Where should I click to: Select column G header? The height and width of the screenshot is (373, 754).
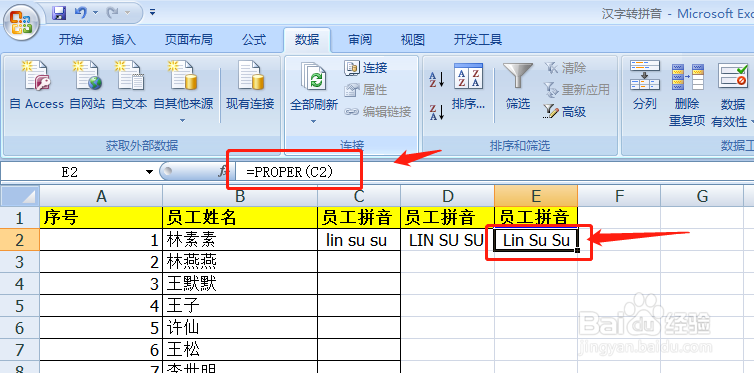pos(703,196)
